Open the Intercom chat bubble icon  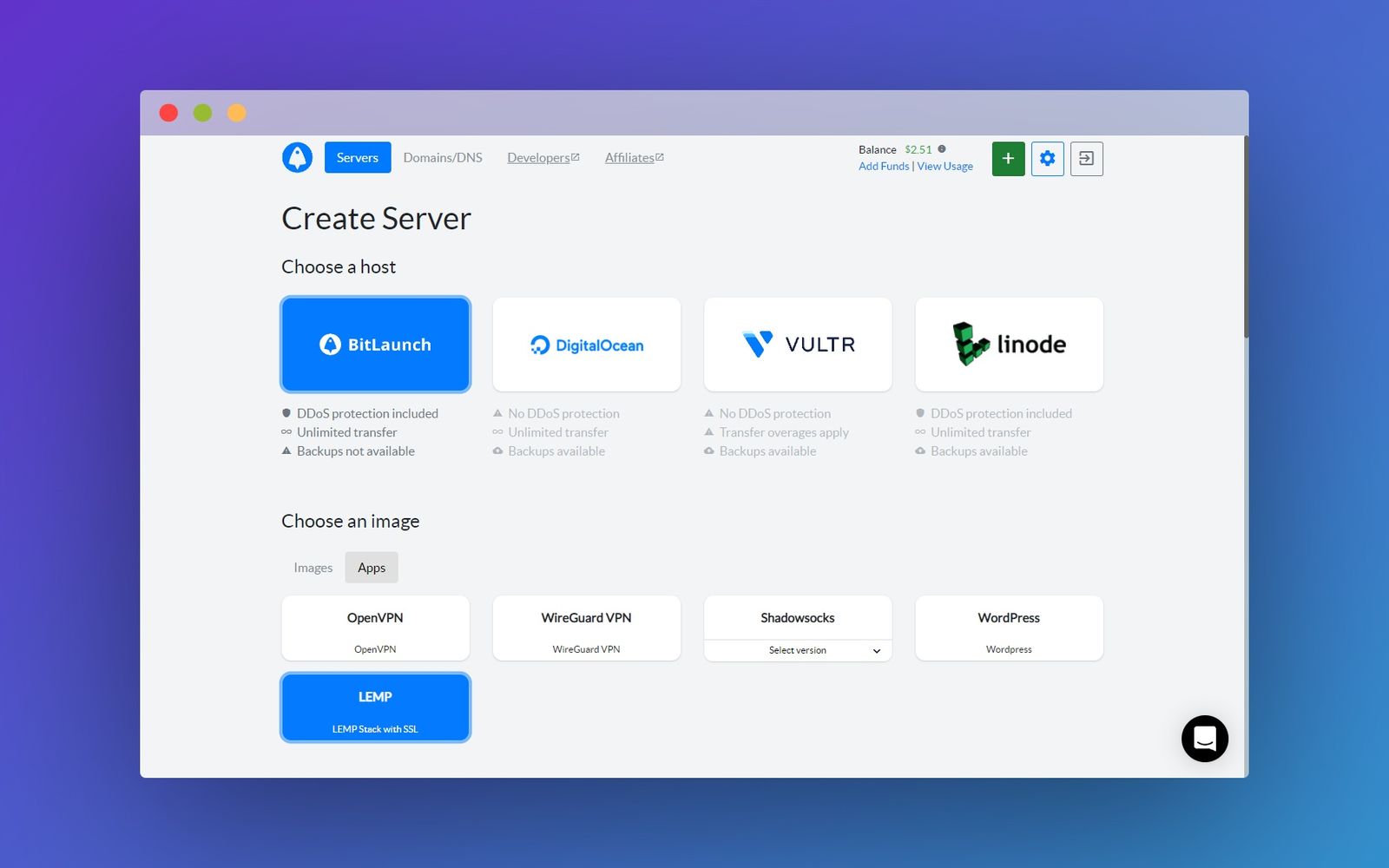(1205, 738)
